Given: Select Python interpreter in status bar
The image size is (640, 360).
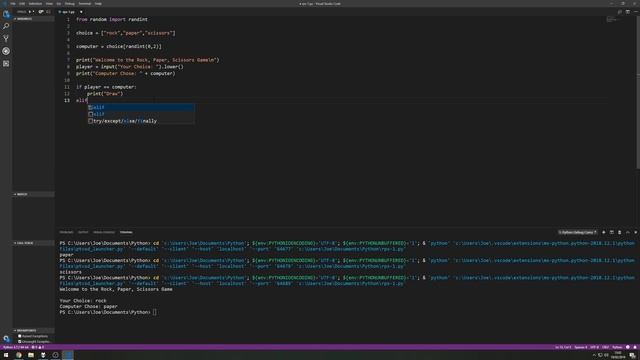Looking at the screenshot, I should point(16,347).
